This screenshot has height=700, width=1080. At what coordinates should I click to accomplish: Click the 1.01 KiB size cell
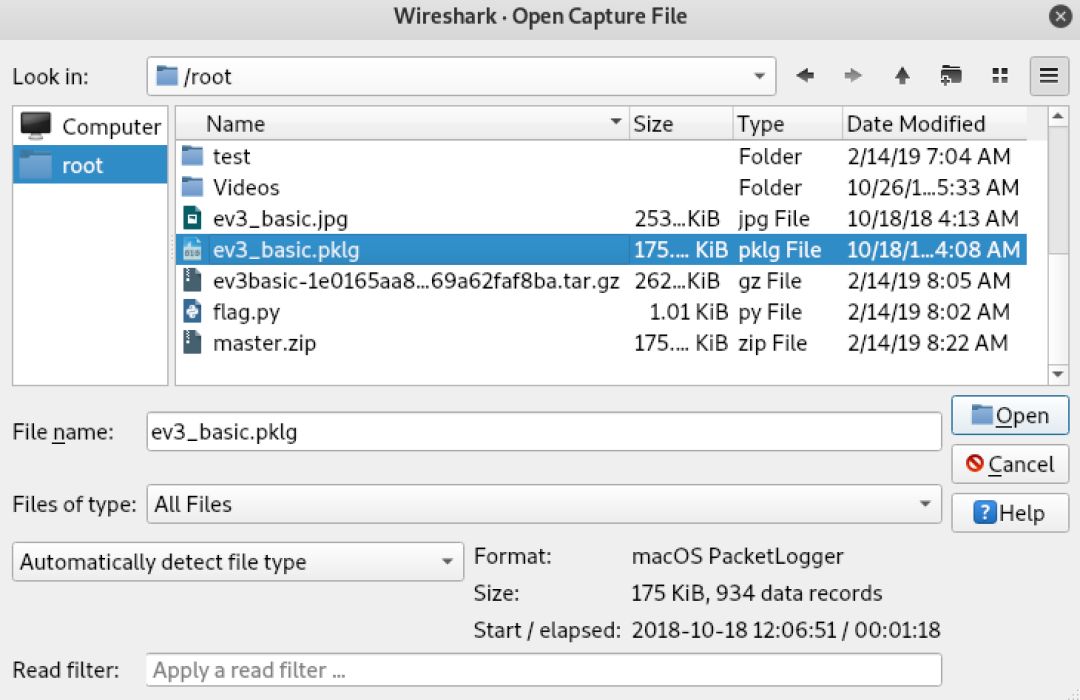(688, 311)
